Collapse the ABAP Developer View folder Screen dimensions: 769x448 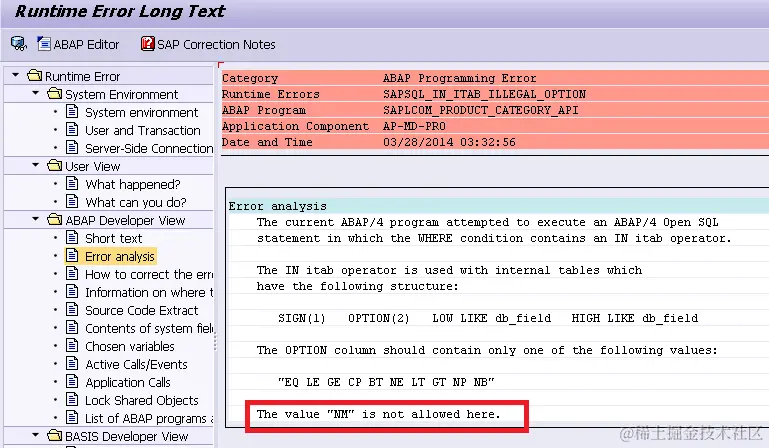pyautogui.click(x=35, y=219)
